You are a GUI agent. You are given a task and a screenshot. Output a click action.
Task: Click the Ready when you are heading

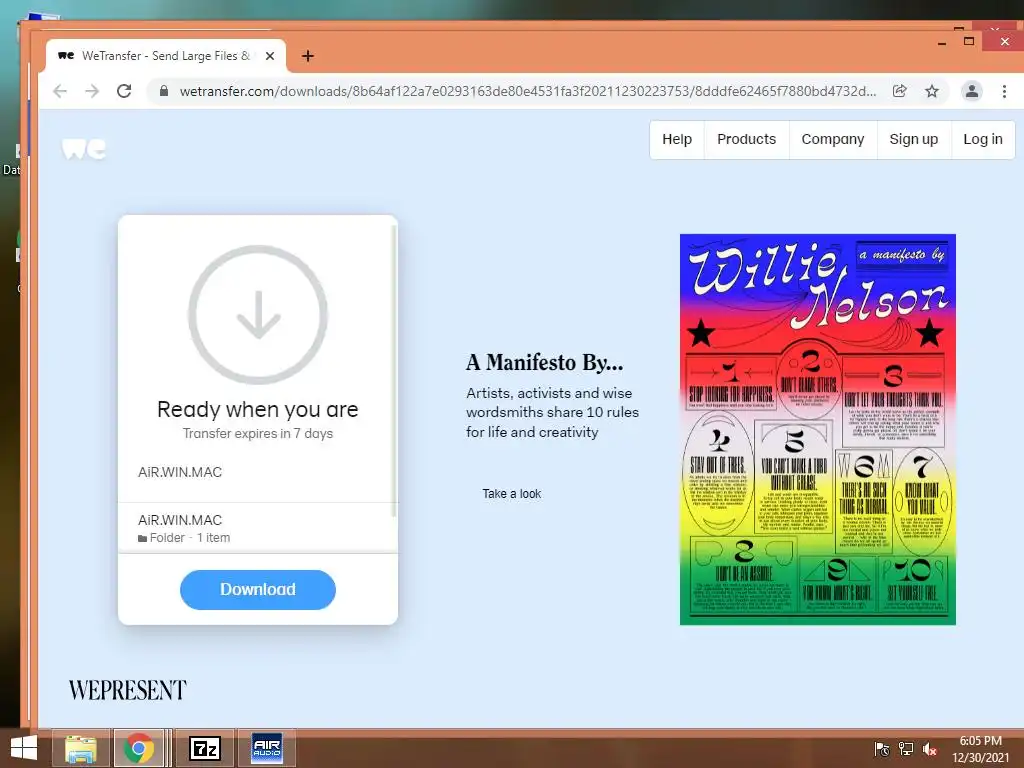pyautogui.click(x=258, y=409)
